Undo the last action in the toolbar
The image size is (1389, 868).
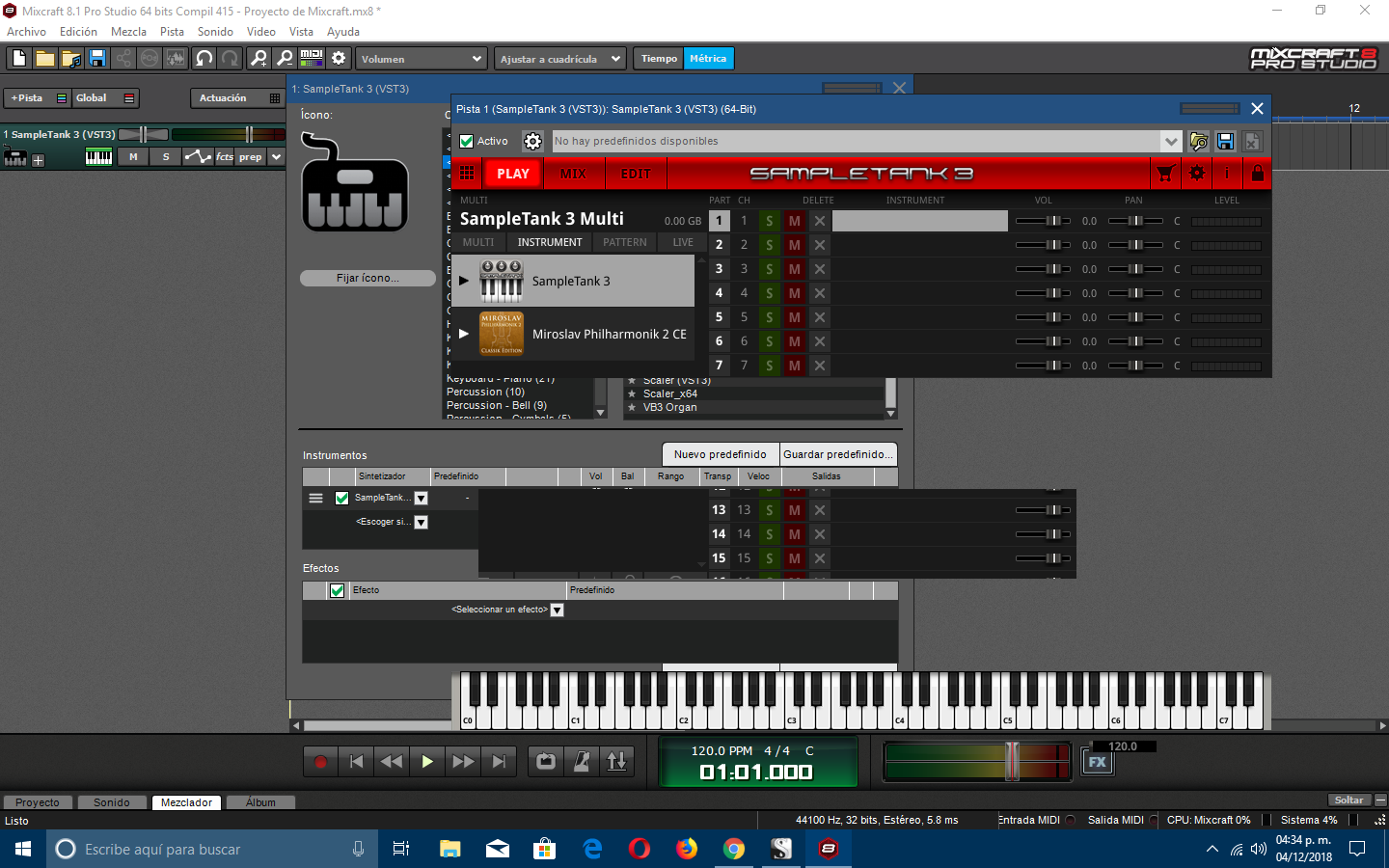coord(204,59)
